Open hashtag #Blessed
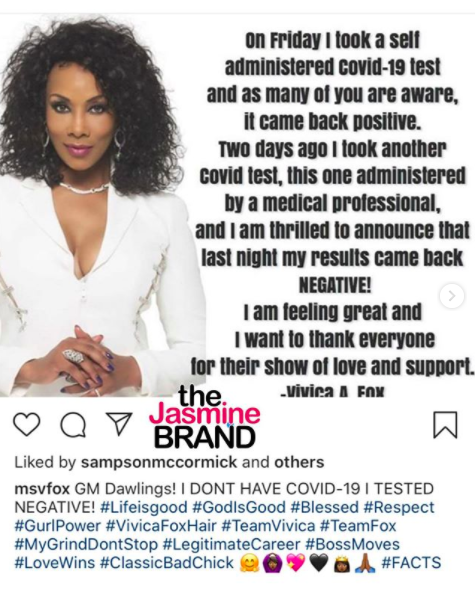The height and width of the screenshot is (595, 475). point(324,507)
